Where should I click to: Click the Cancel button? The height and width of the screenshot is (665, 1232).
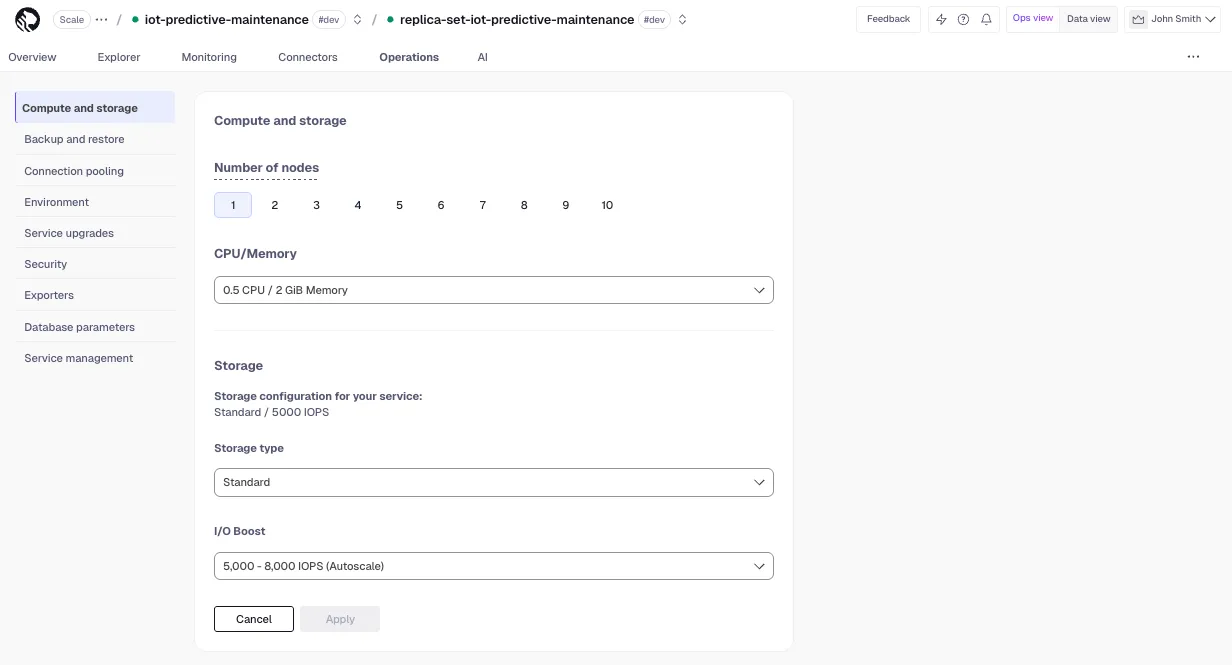pyautogui.click(x=254, y=619)
